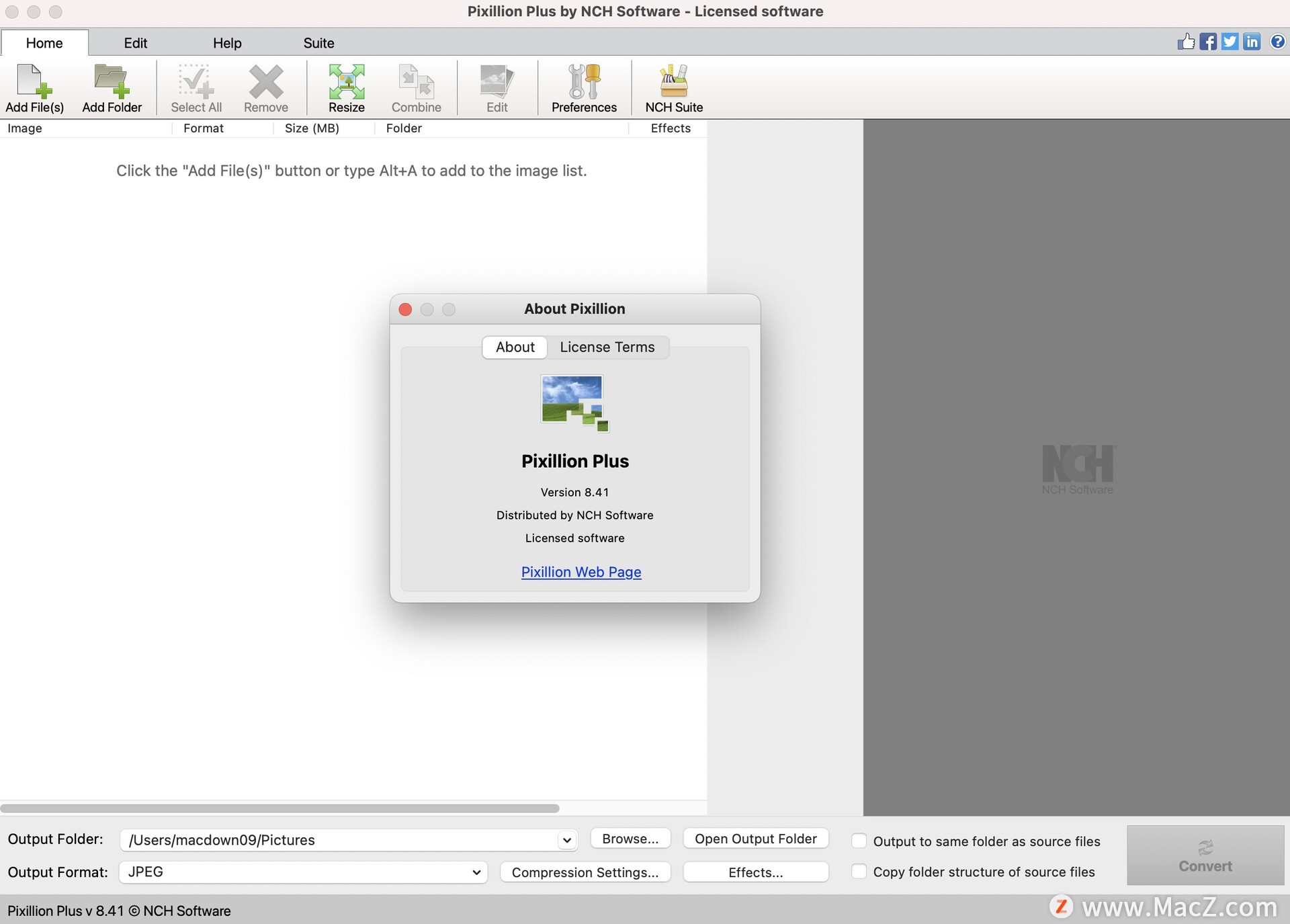1290x924 pixels.
Task: Click the Pixillion Plus logo in About dialog
Action: (x=574, y=403)
